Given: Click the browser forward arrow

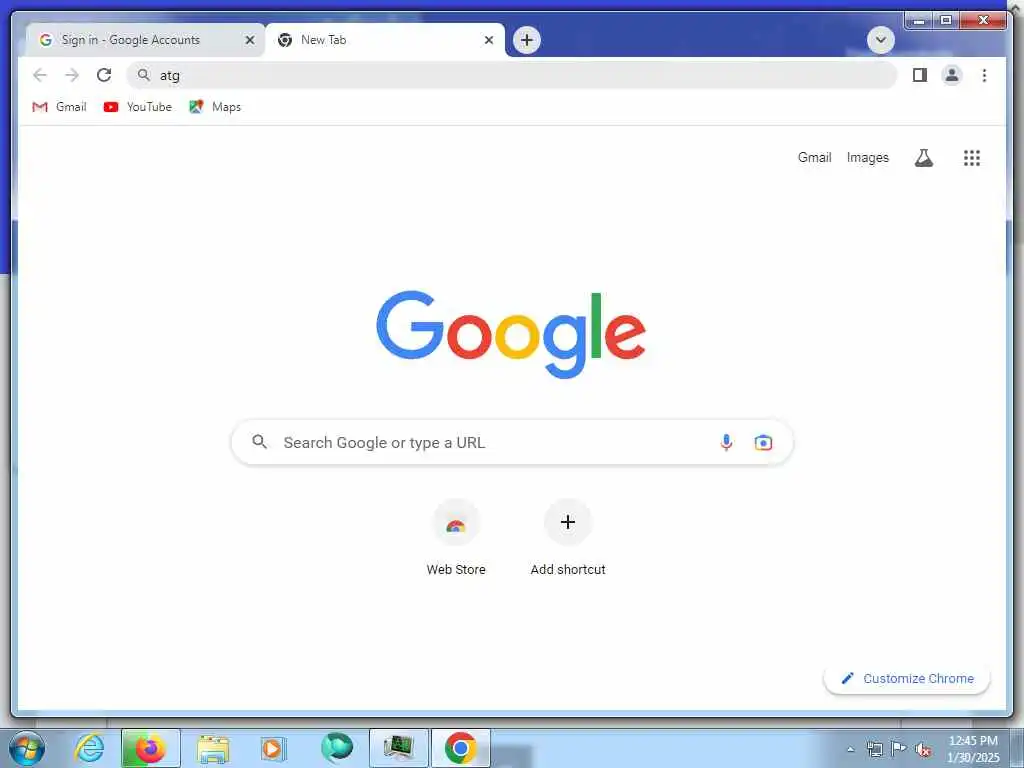Looking at the screenshot, I should coord(72,75).
